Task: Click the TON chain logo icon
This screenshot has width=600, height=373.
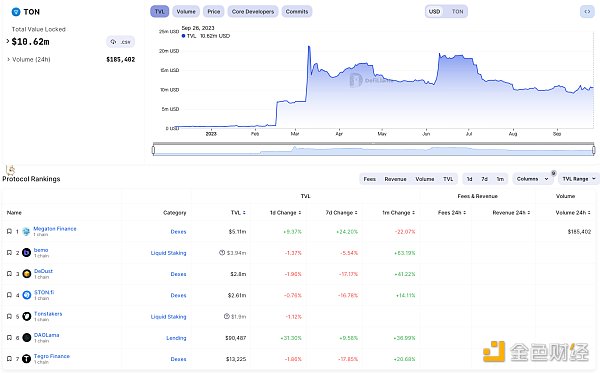Action: click(16, 12)
